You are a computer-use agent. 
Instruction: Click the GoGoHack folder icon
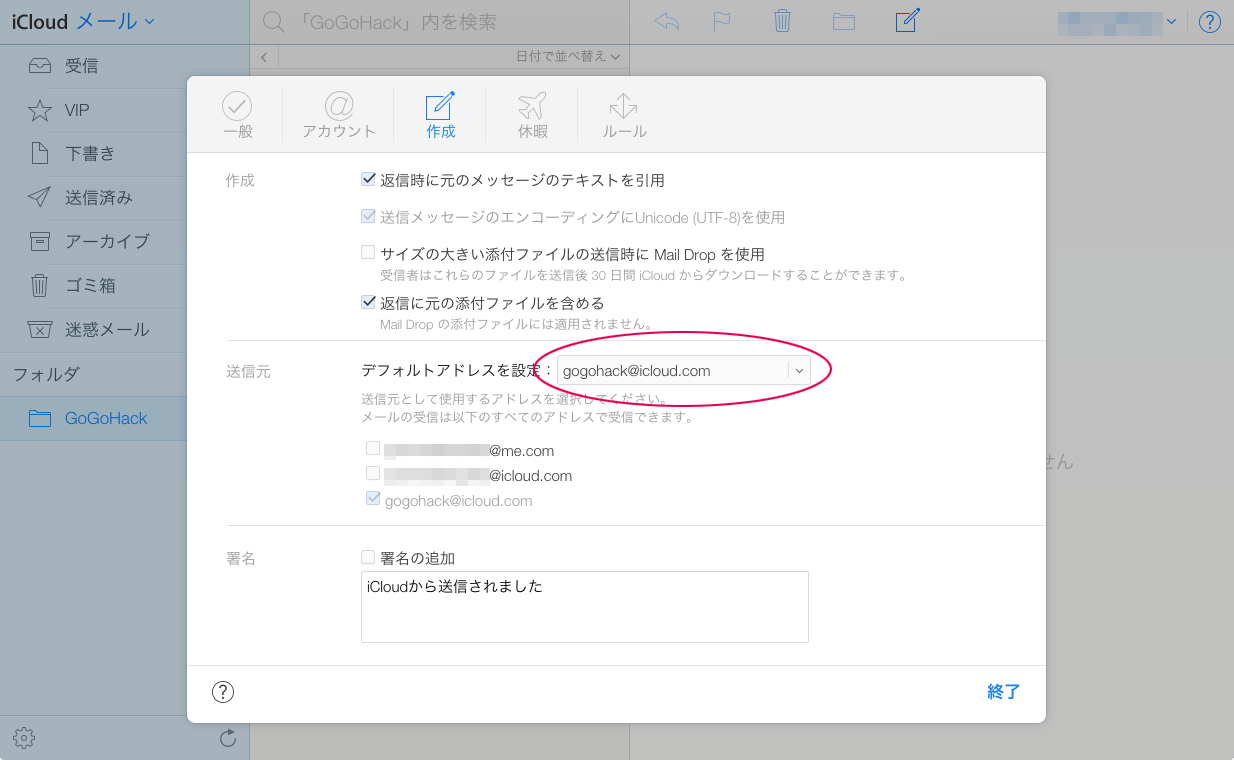click(40, 418)
